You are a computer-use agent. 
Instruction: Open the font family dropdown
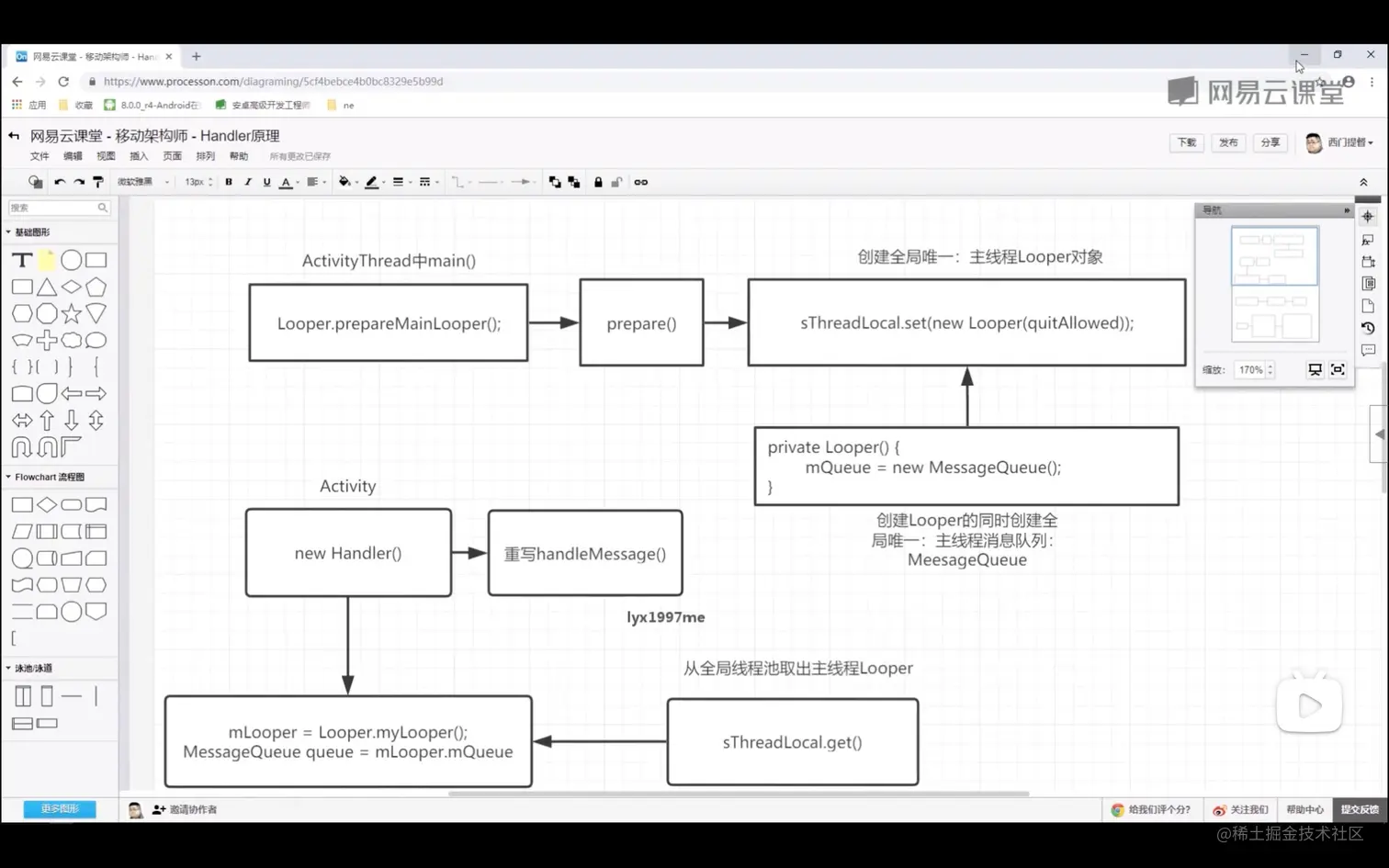pos(143,182)
